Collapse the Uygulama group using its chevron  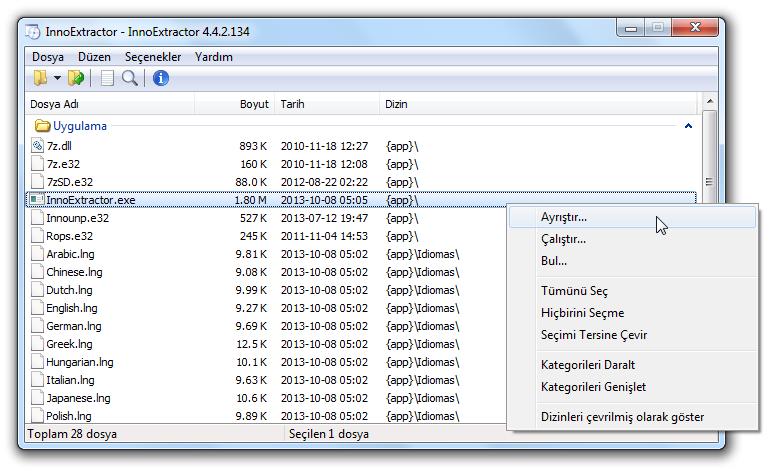click(688, 126)
